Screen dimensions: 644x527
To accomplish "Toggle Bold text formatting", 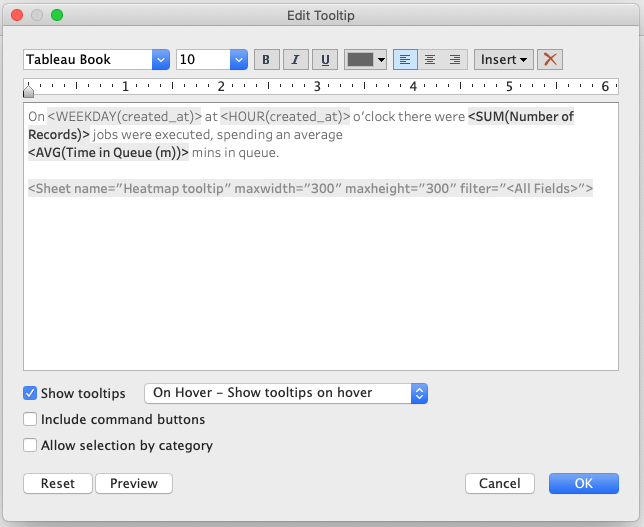I will click(266, 60).
